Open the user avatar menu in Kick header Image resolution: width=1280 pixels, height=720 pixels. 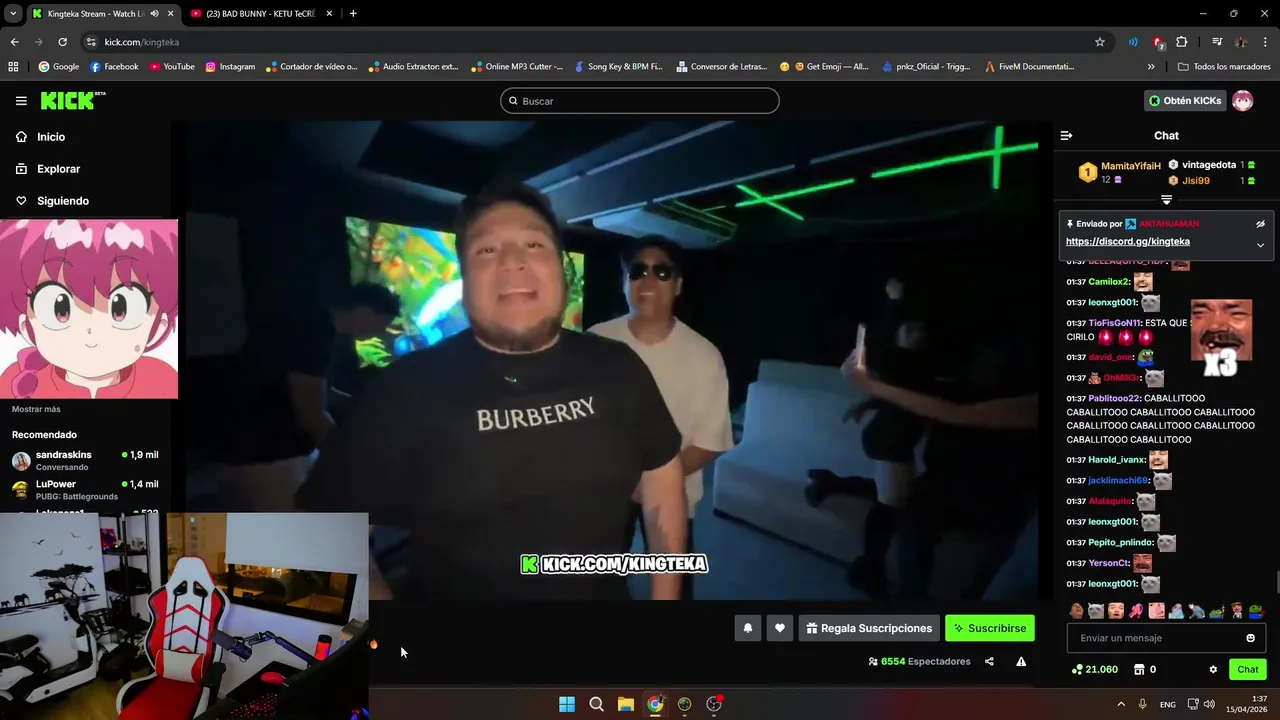point(1242,101)
